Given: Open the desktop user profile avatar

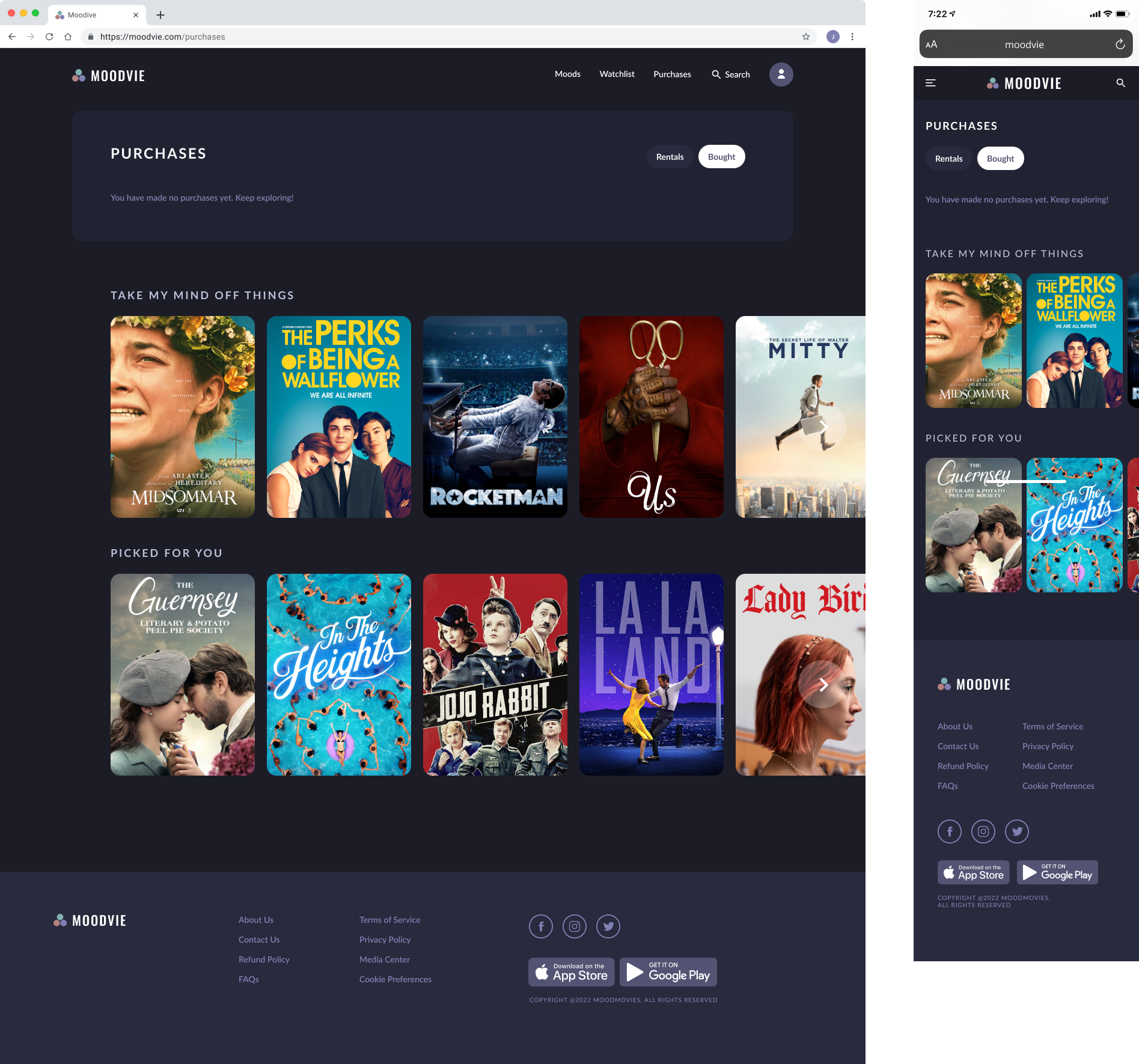Looking at the screenshot, I should [781, 74].
